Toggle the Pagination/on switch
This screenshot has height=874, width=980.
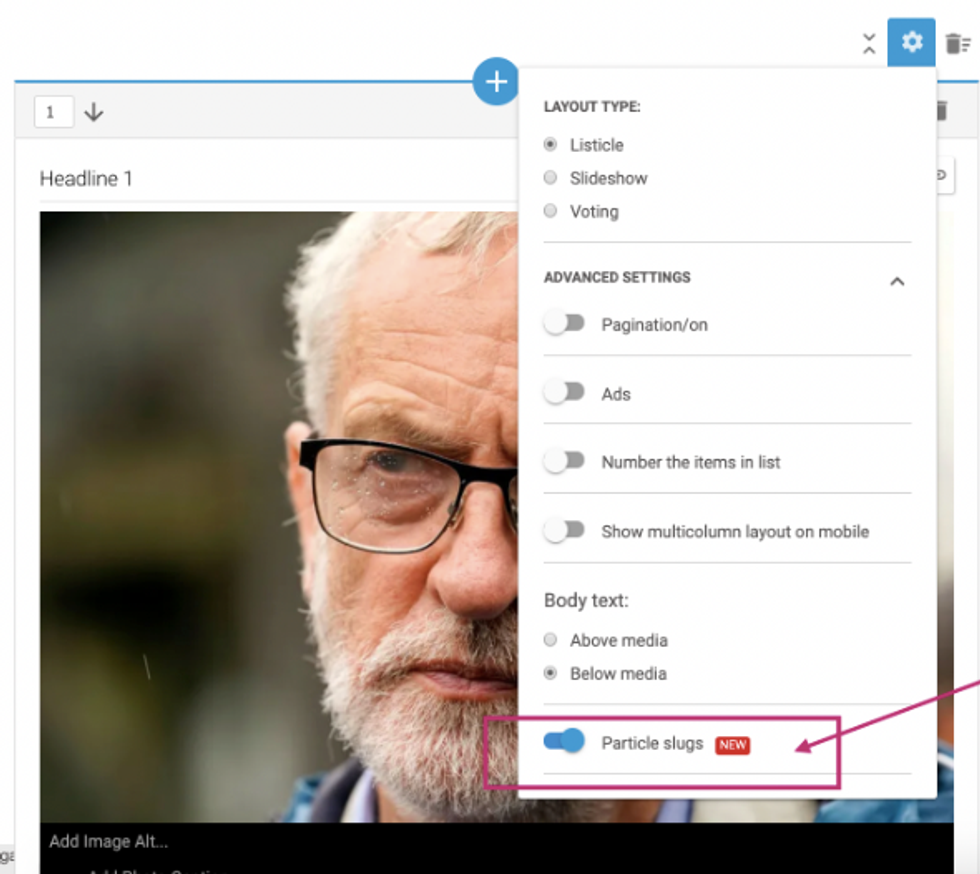point(565,324)
